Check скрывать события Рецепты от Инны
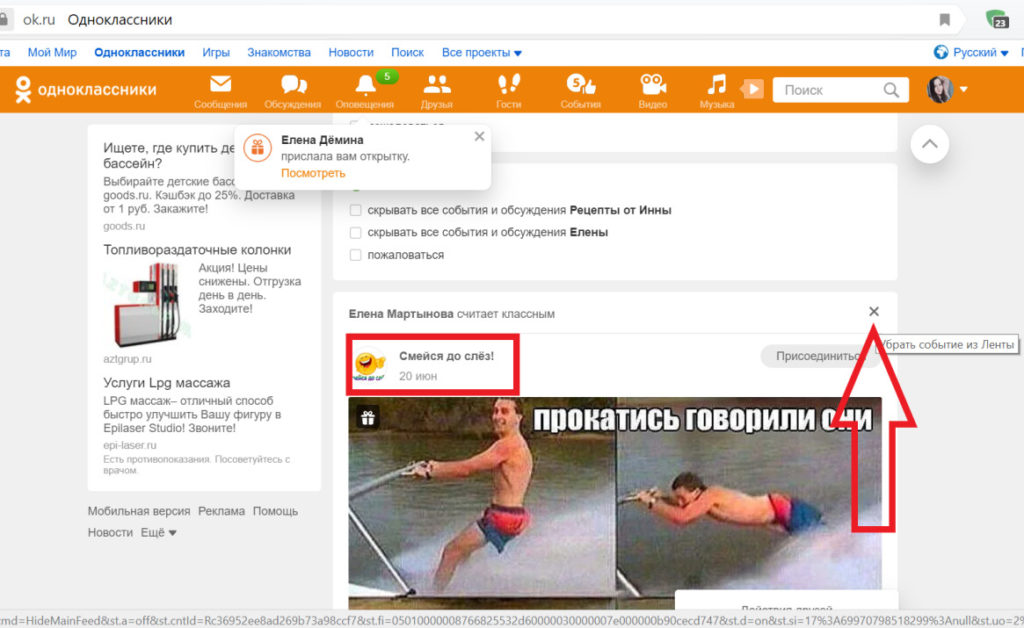Screen dimensions: 1024x628 [355, 210]
